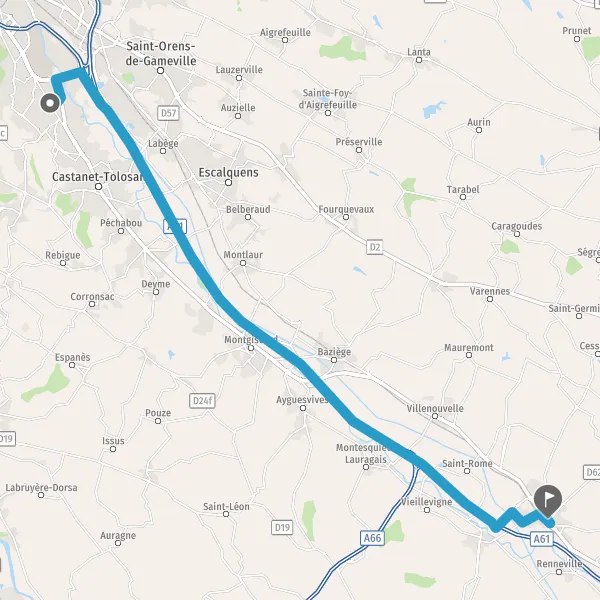This screenshot has height=600, width=600.
Task: Select the A66 highway shield
Action: [372, 538]
